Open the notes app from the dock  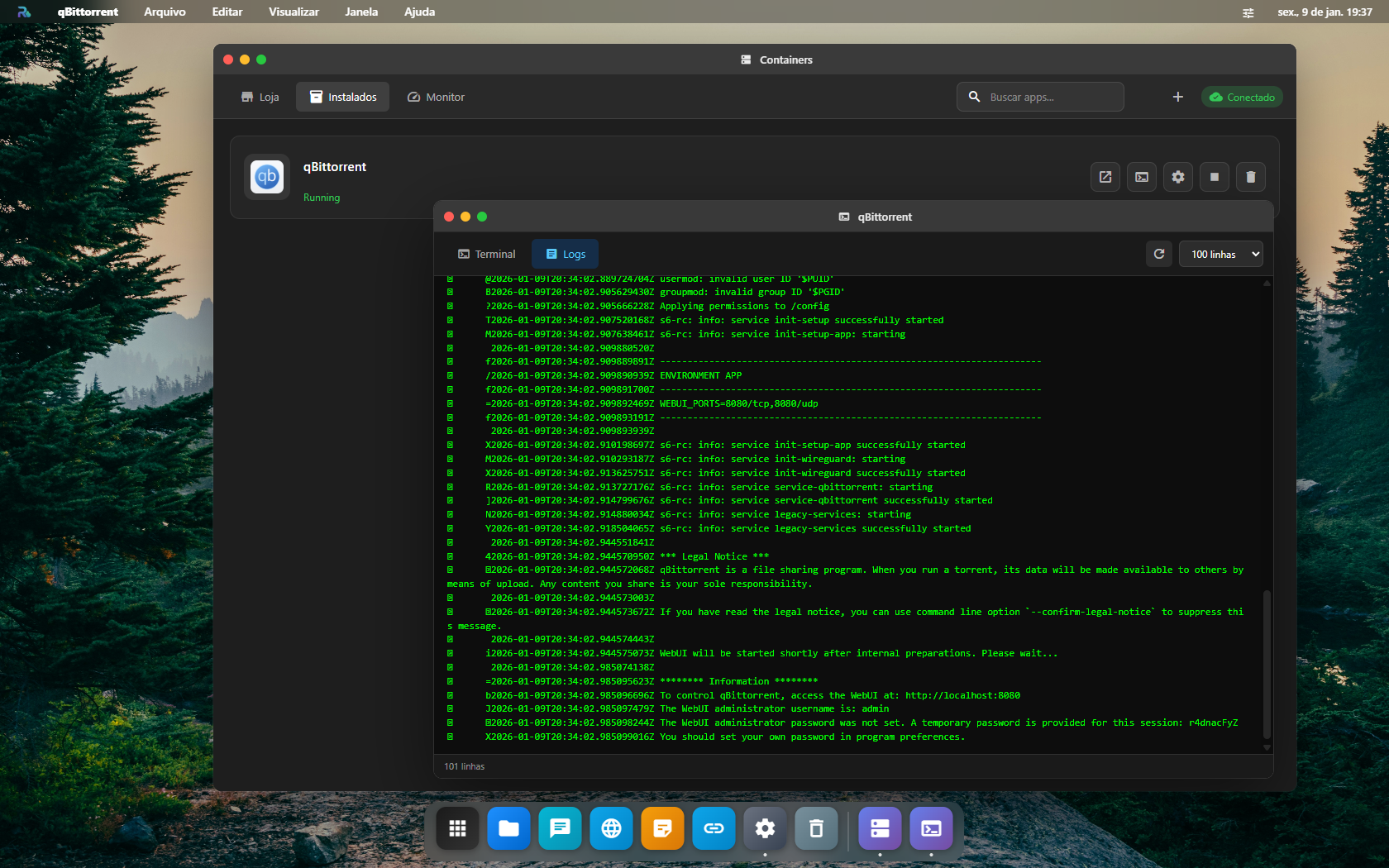tap(661, 827)
